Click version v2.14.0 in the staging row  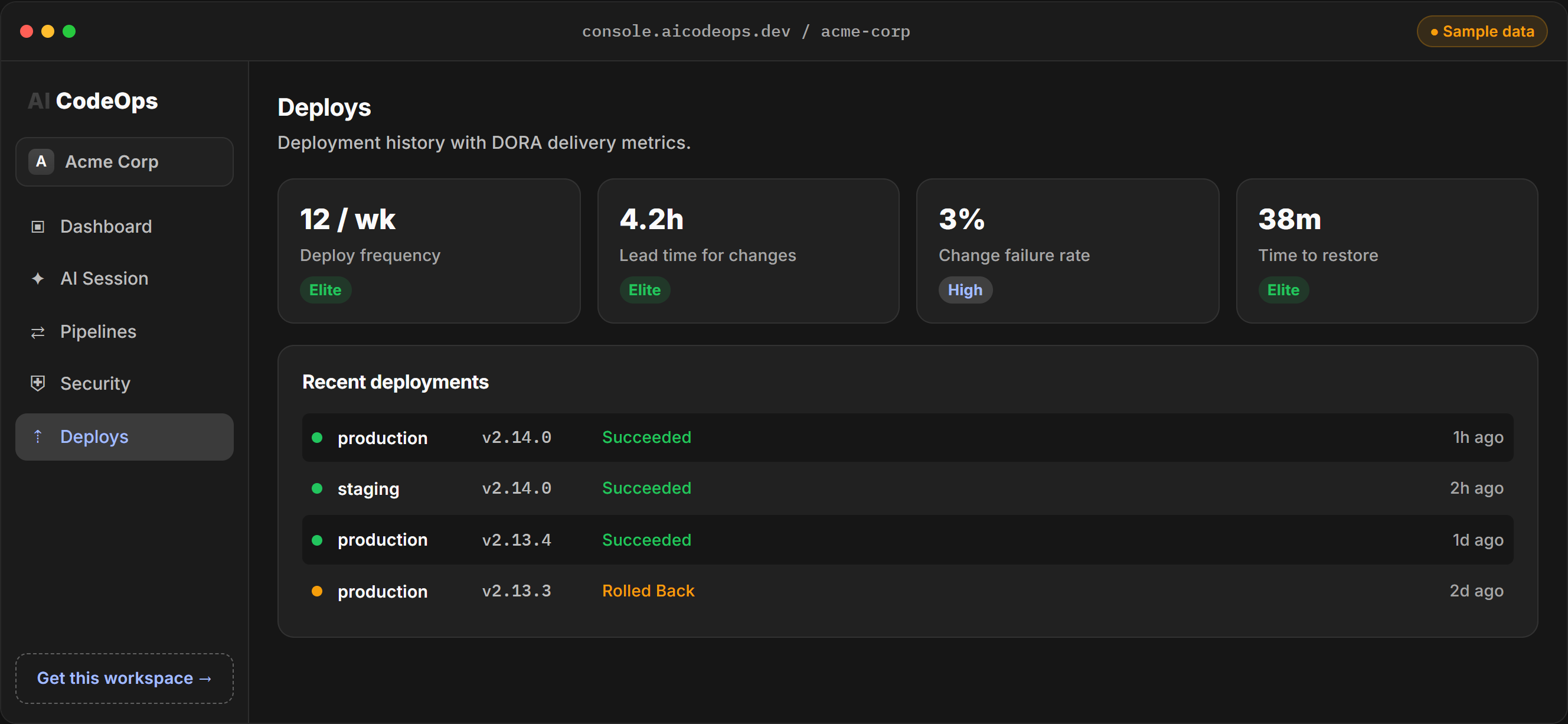(x=516, y=488)
